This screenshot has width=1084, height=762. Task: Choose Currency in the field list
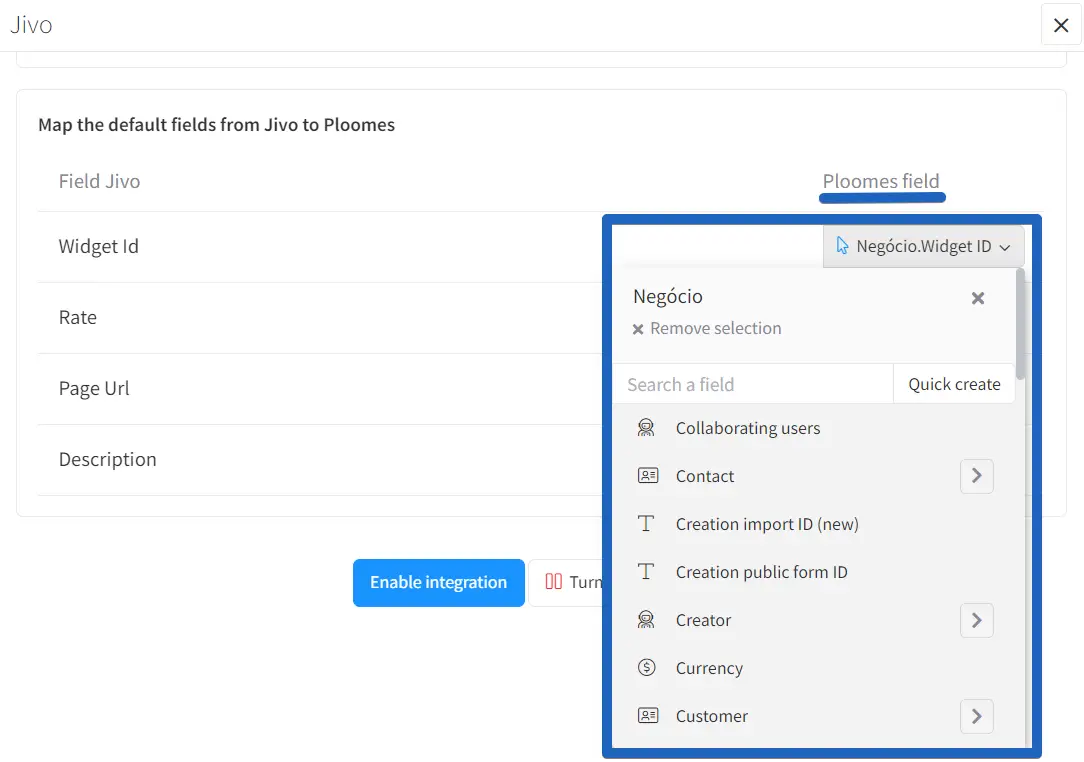709,668
